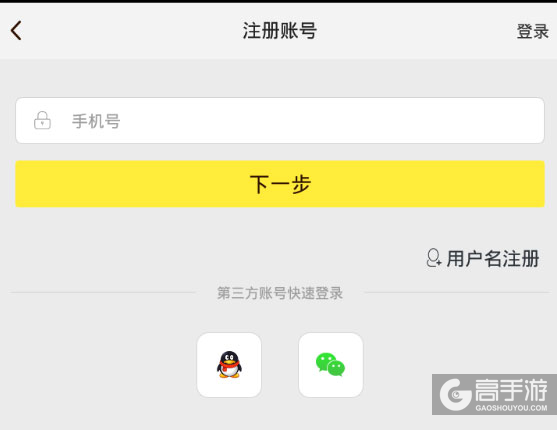Tap the back arrow in the header
Viewport: 557px width, 430px height.
coord(16,30)
